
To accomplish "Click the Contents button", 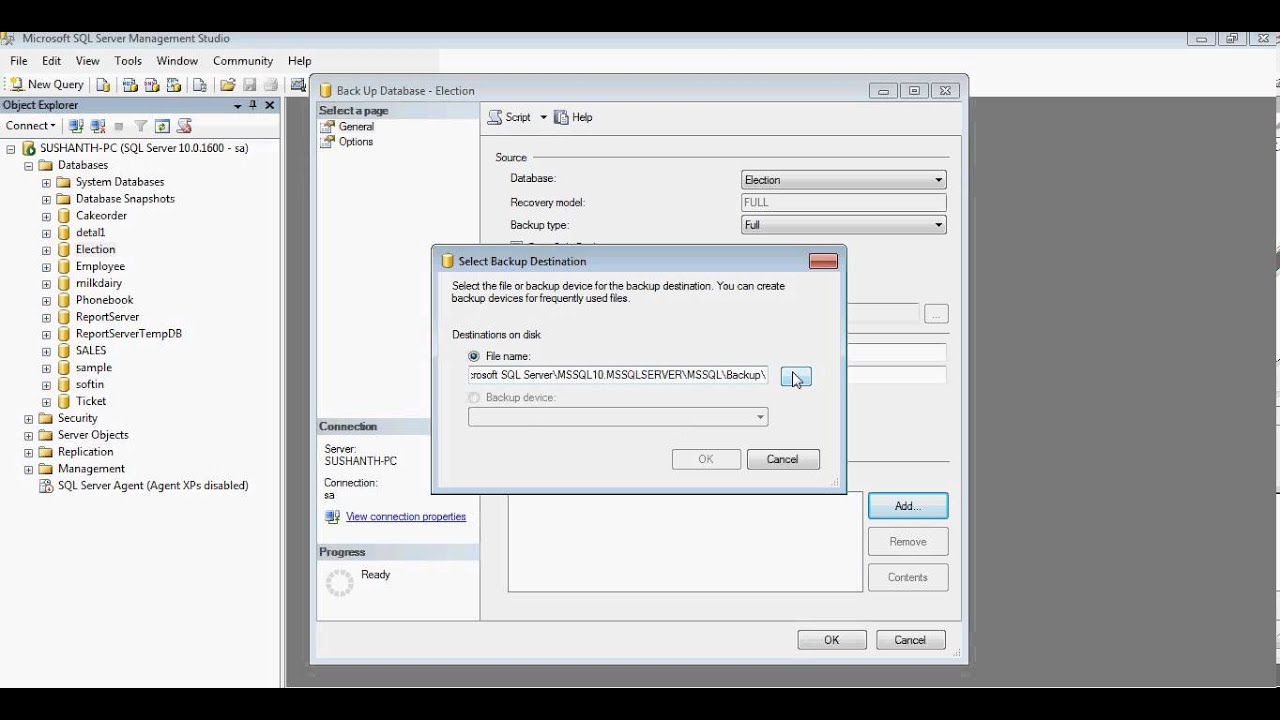I will point(908,577).
